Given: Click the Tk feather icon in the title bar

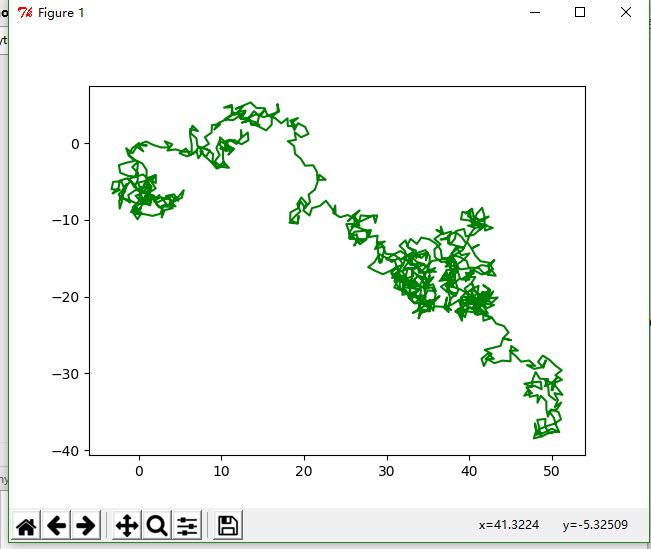Looking at the screenshot, I should click(x=25, y=13).
